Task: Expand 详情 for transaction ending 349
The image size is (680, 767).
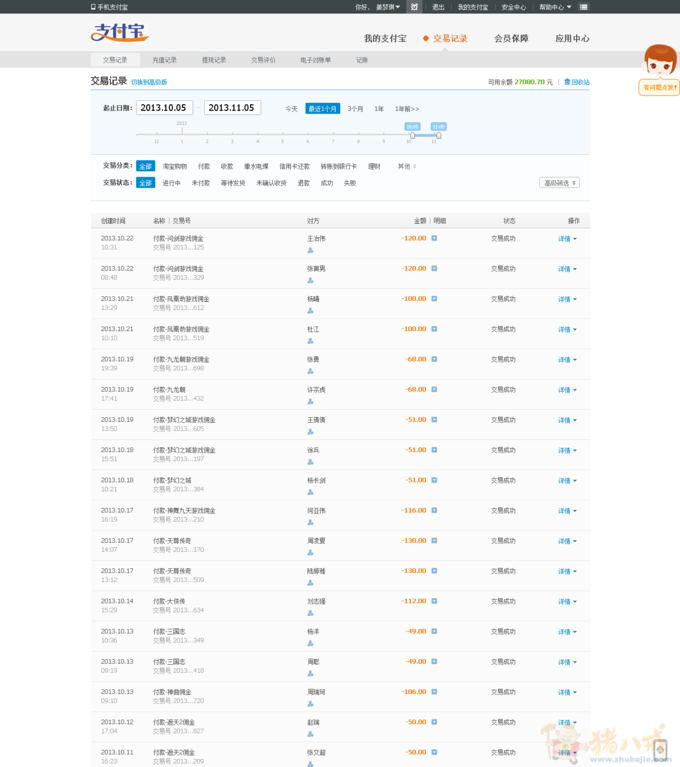Action: pyautogui.click(x=567, y=632)
